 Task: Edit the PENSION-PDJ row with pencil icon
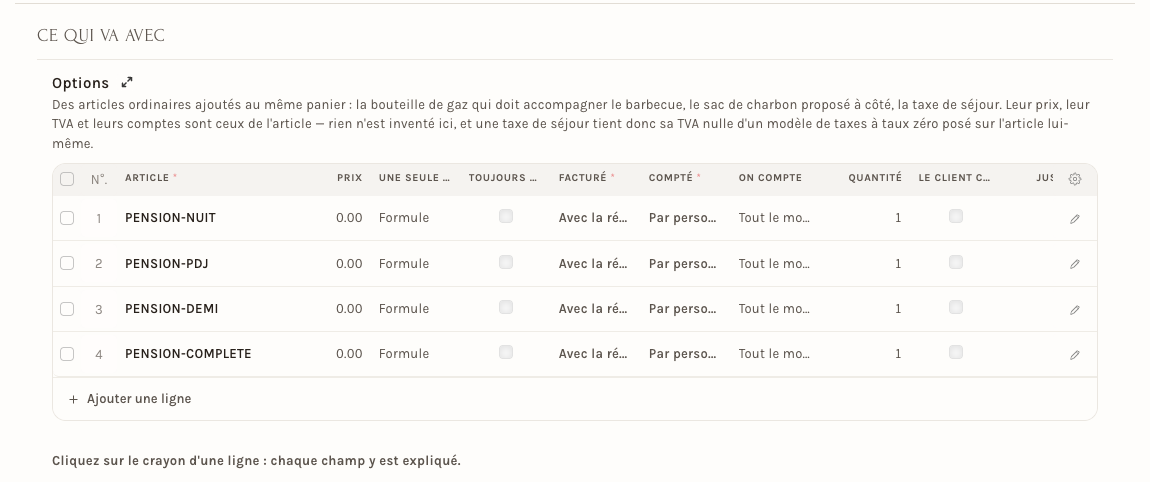(x=1074, y=264)
